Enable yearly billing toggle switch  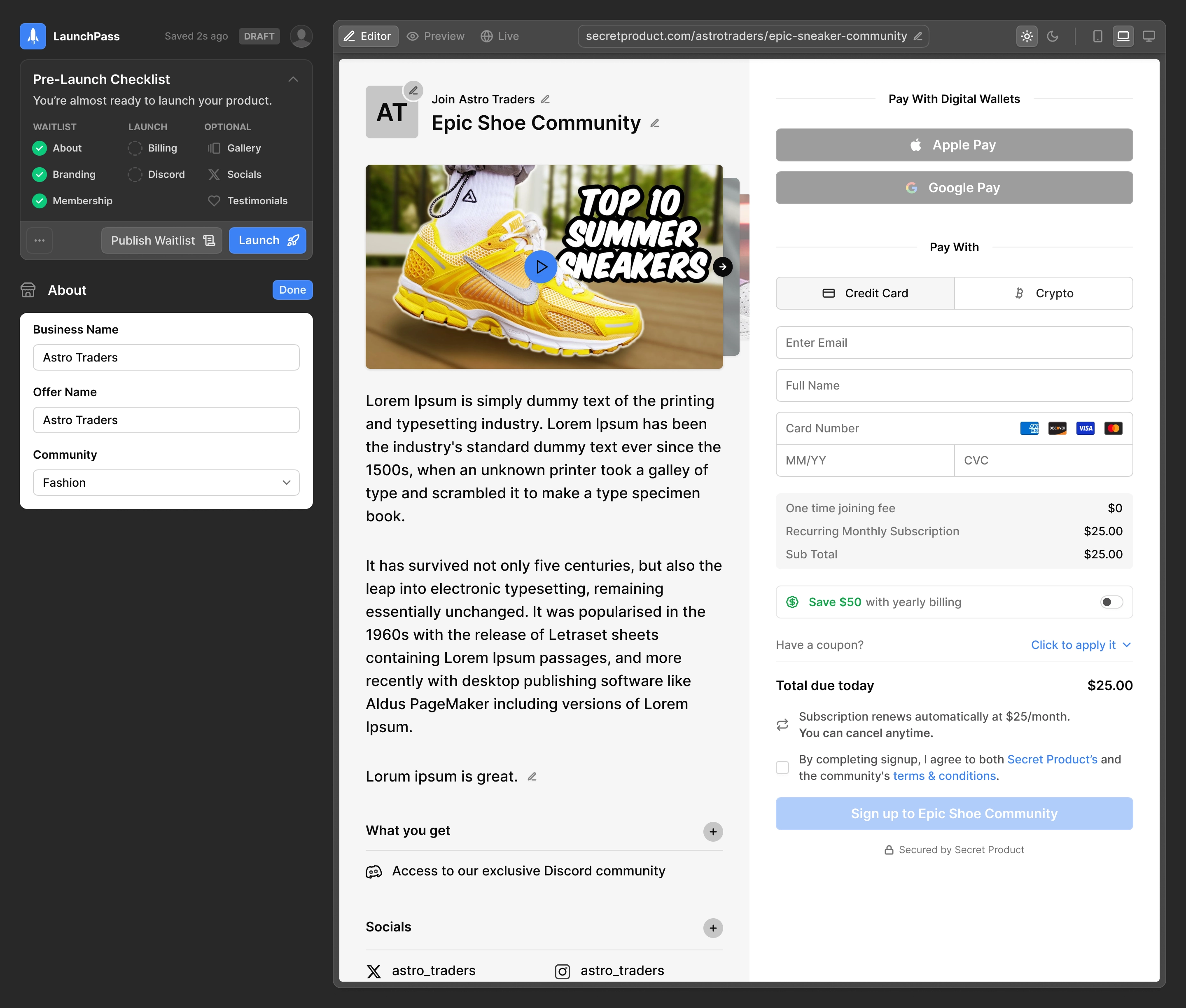[1111, 602]
